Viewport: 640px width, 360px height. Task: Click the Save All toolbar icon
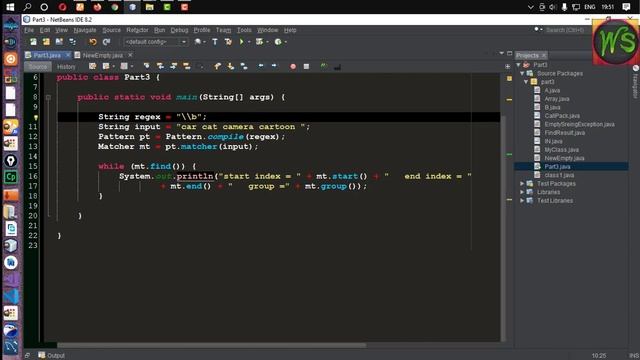pos(72,42)
